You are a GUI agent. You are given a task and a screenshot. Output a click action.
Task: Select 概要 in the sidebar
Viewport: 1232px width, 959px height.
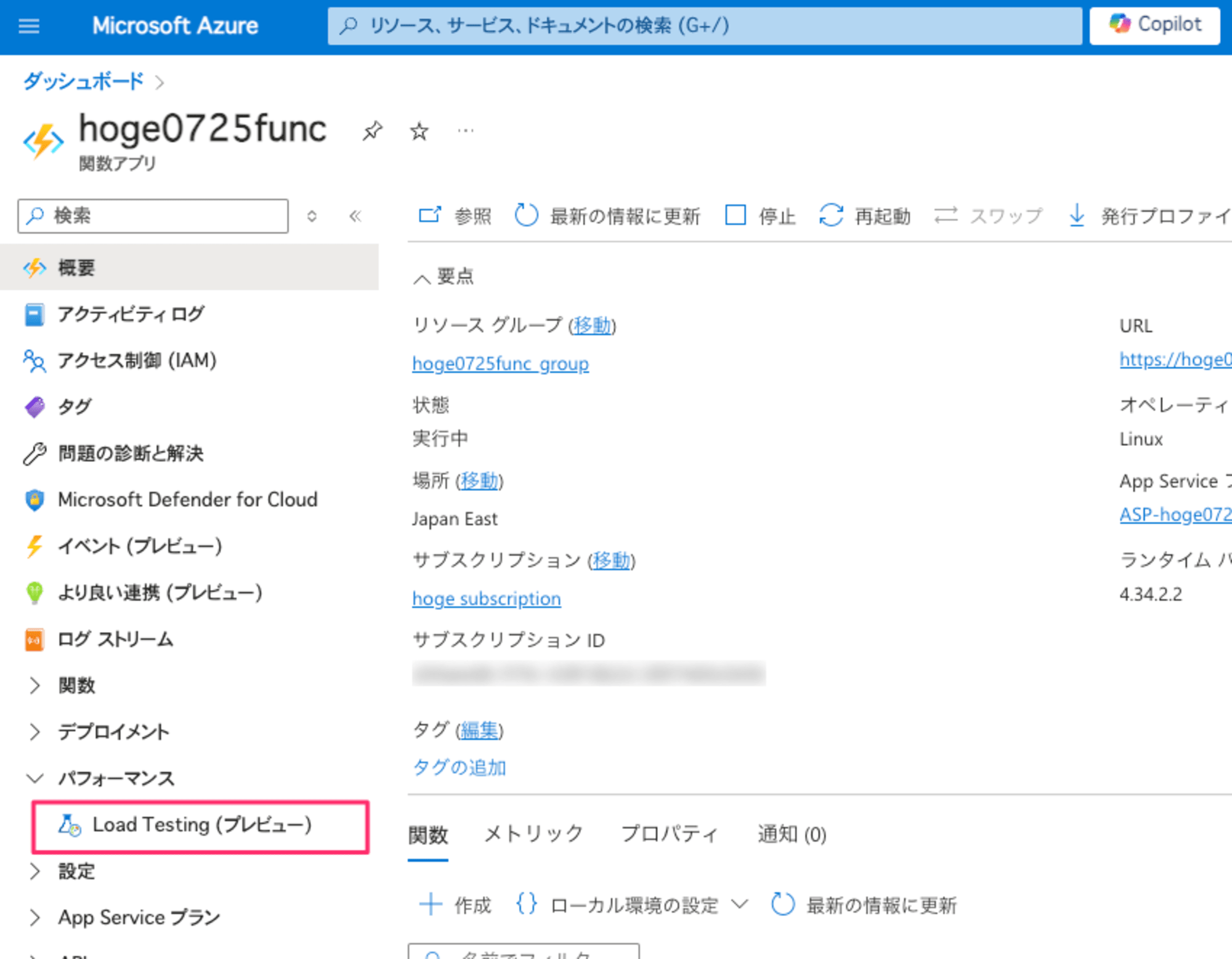[x=189, y=267]
